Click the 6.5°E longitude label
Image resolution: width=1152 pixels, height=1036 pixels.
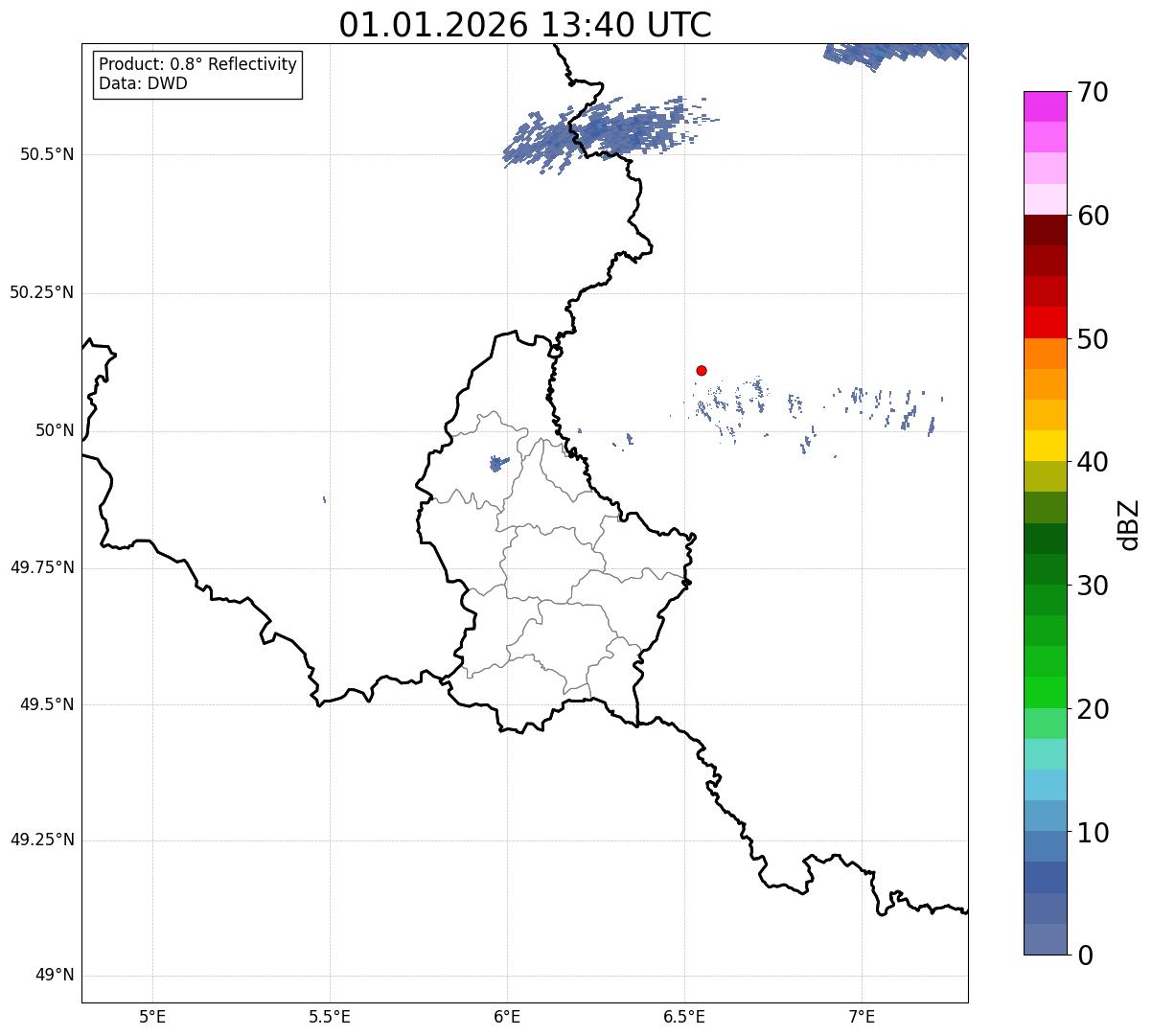click(x=684, y=1016)
